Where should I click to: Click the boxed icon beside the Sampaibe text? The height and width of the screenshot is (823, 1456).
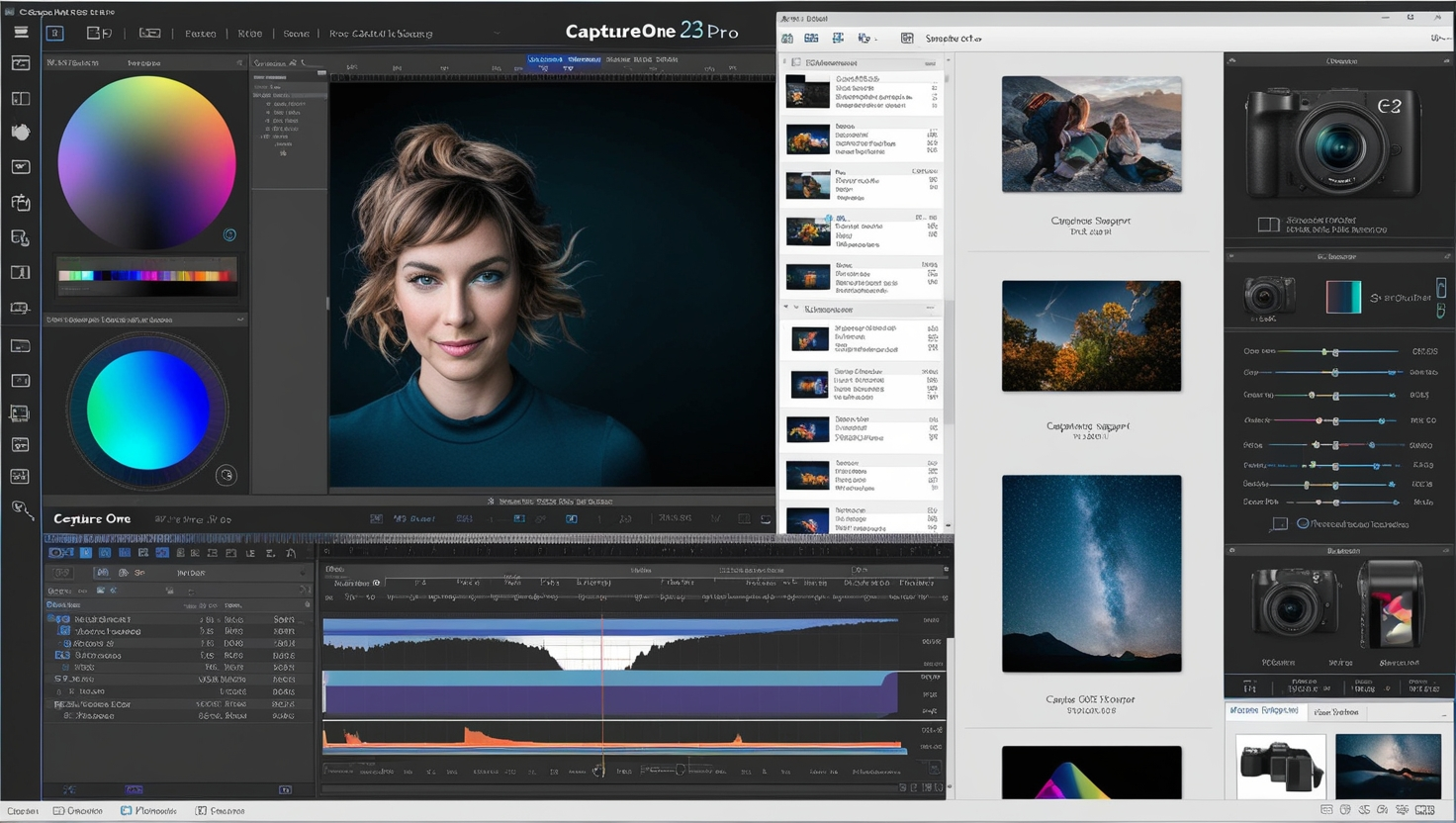pyautogui.click(x=907, y=39)
